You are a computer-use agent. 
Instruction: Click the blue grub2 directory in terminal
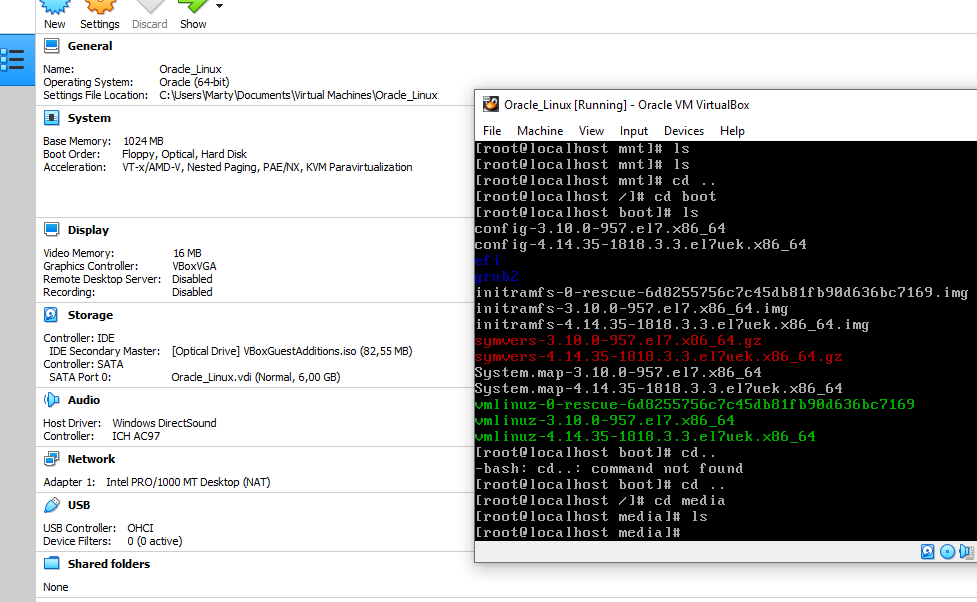pyautogui.click(x=497, y=277)
